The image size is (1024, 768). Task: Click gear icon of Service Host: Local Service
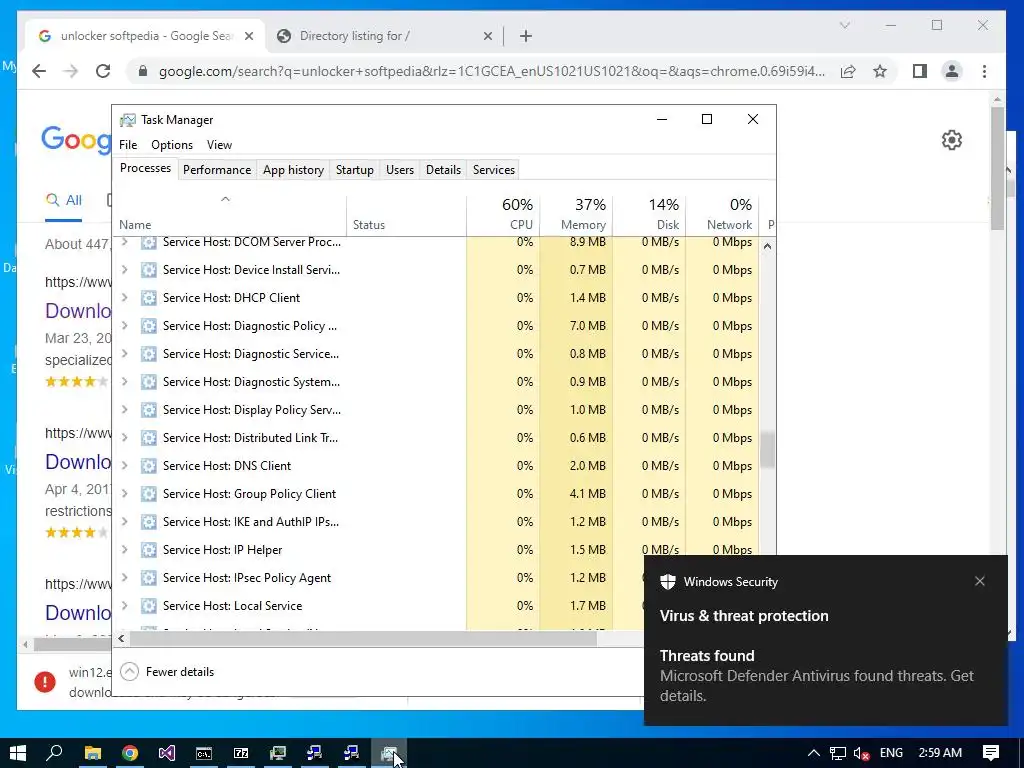149,606
